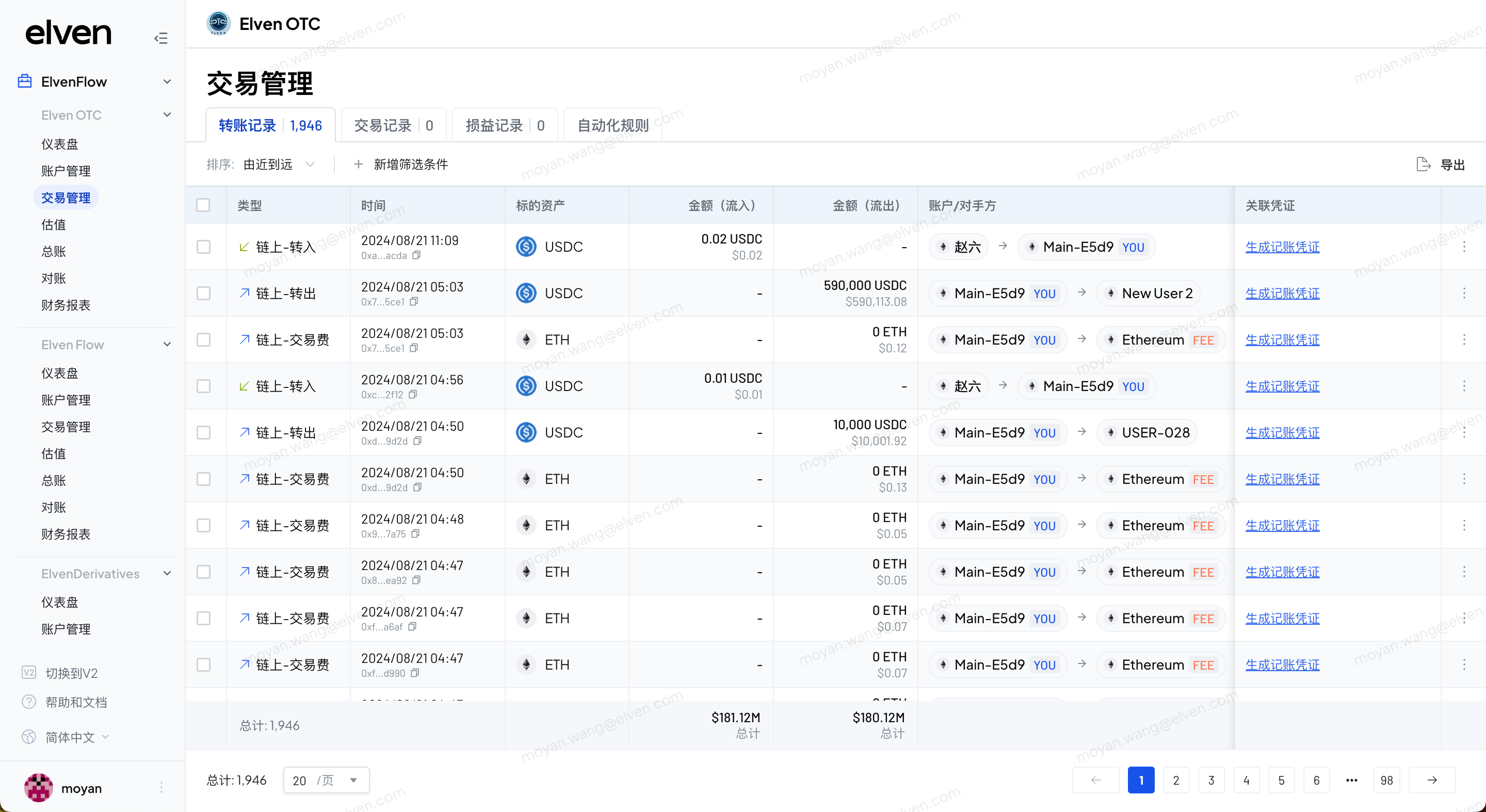Viewport: 1486px width, 812px height.
Task: Go to page 98 in pagination
Action: pos(1386,779)
